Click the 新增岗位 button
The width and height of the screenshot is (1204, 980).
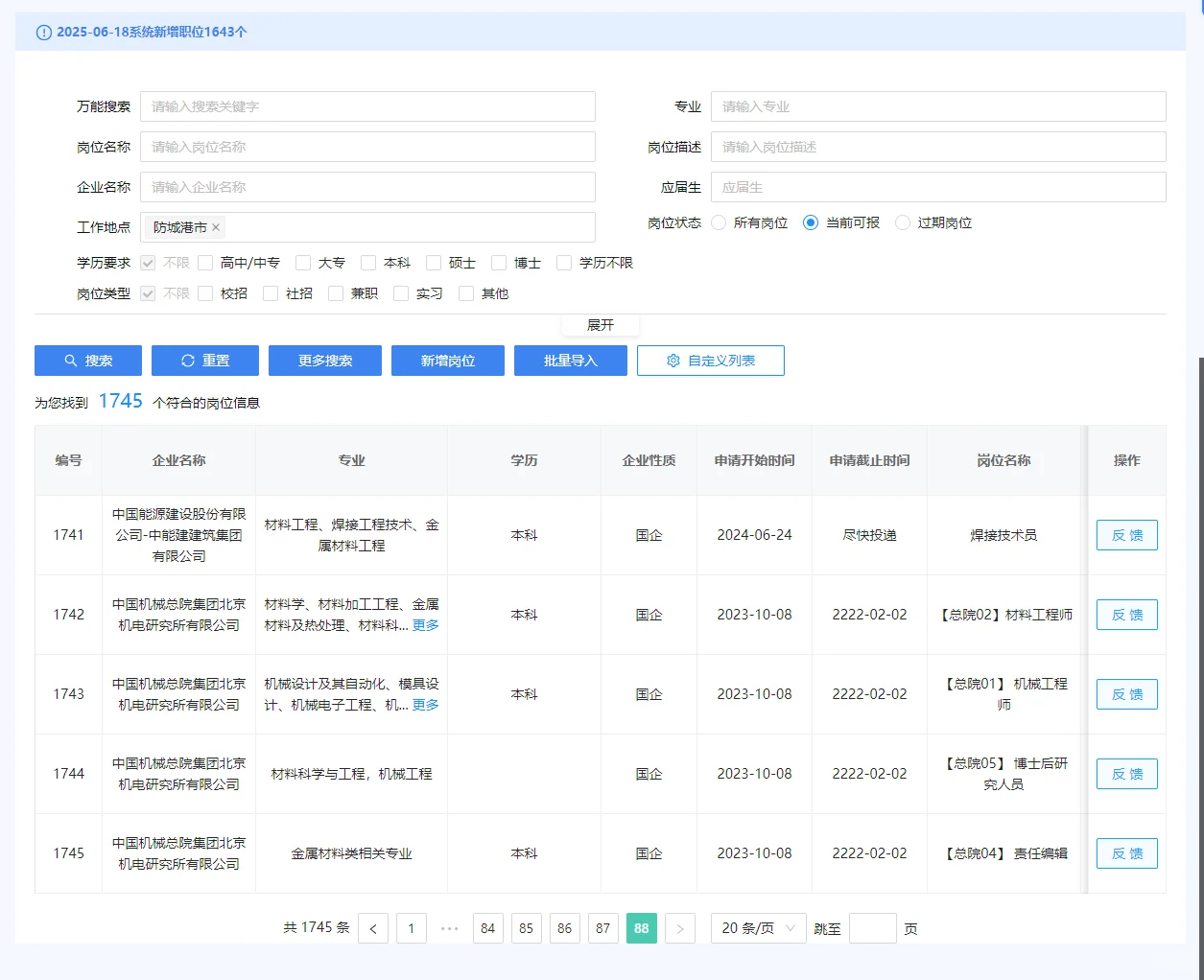pyautogui.click(x=448, y=361)
